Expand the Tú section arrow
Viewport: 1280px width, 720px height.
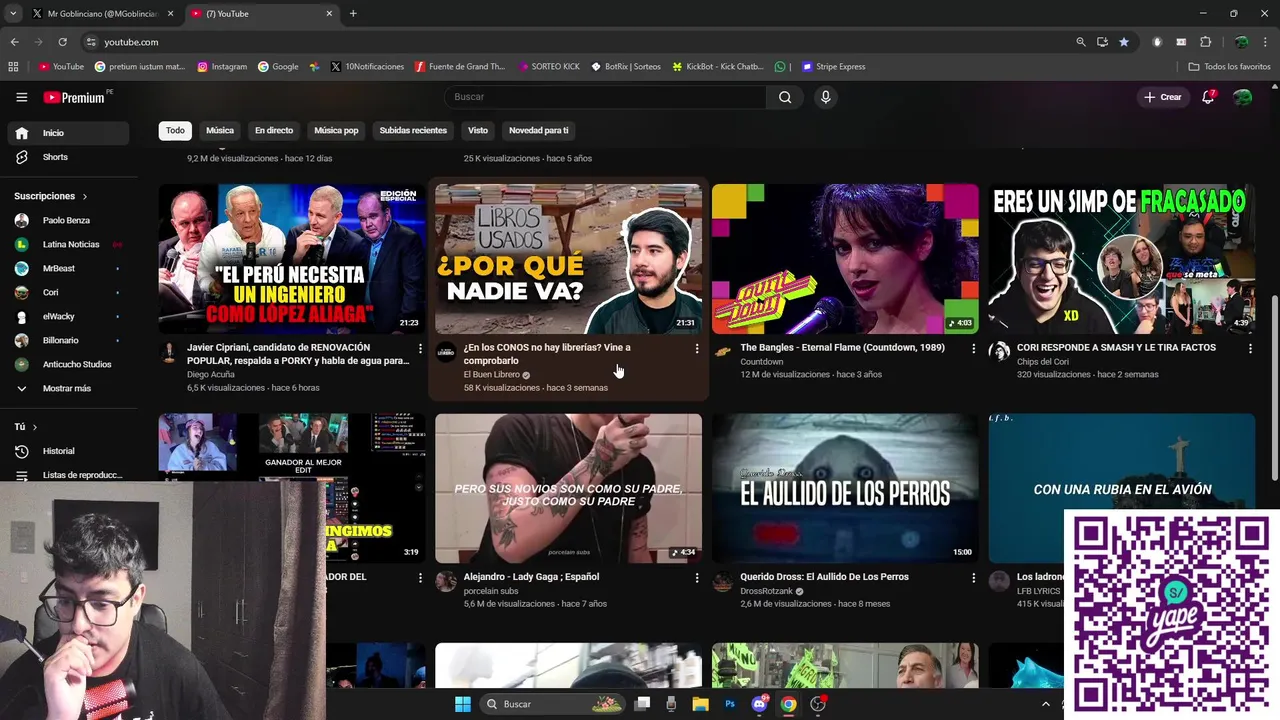point(35,427)
